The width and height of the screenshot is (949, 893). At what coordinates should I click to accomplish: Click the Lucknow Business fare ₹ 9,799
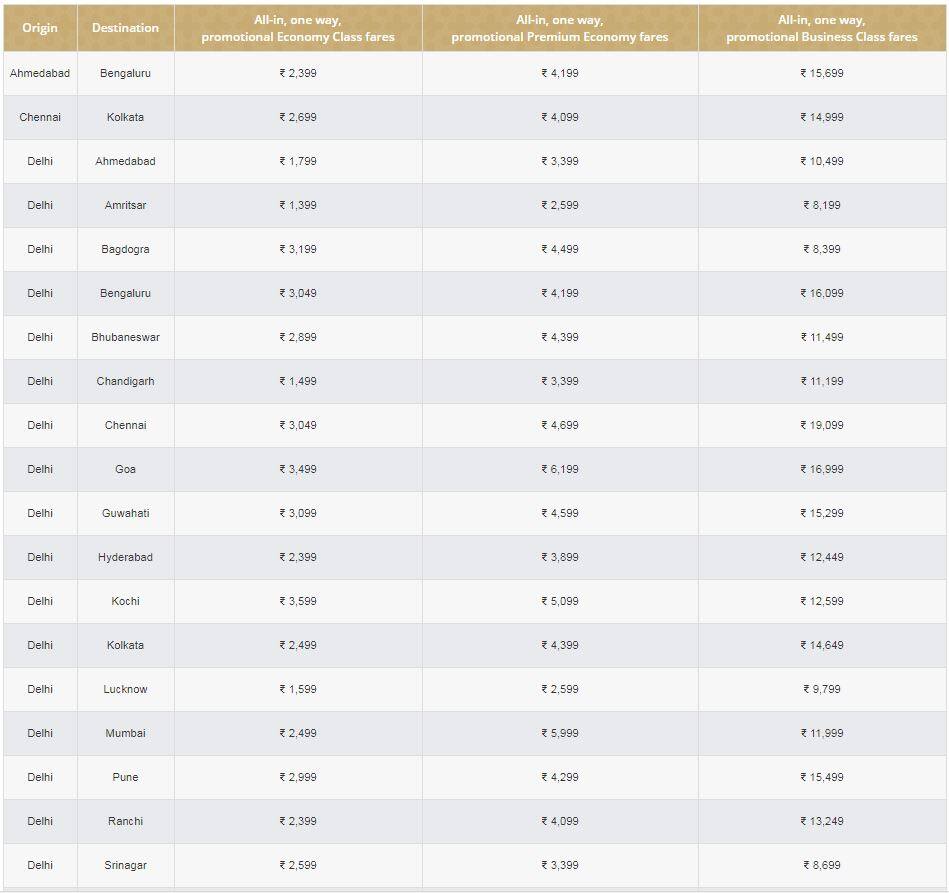pos(822,689)
